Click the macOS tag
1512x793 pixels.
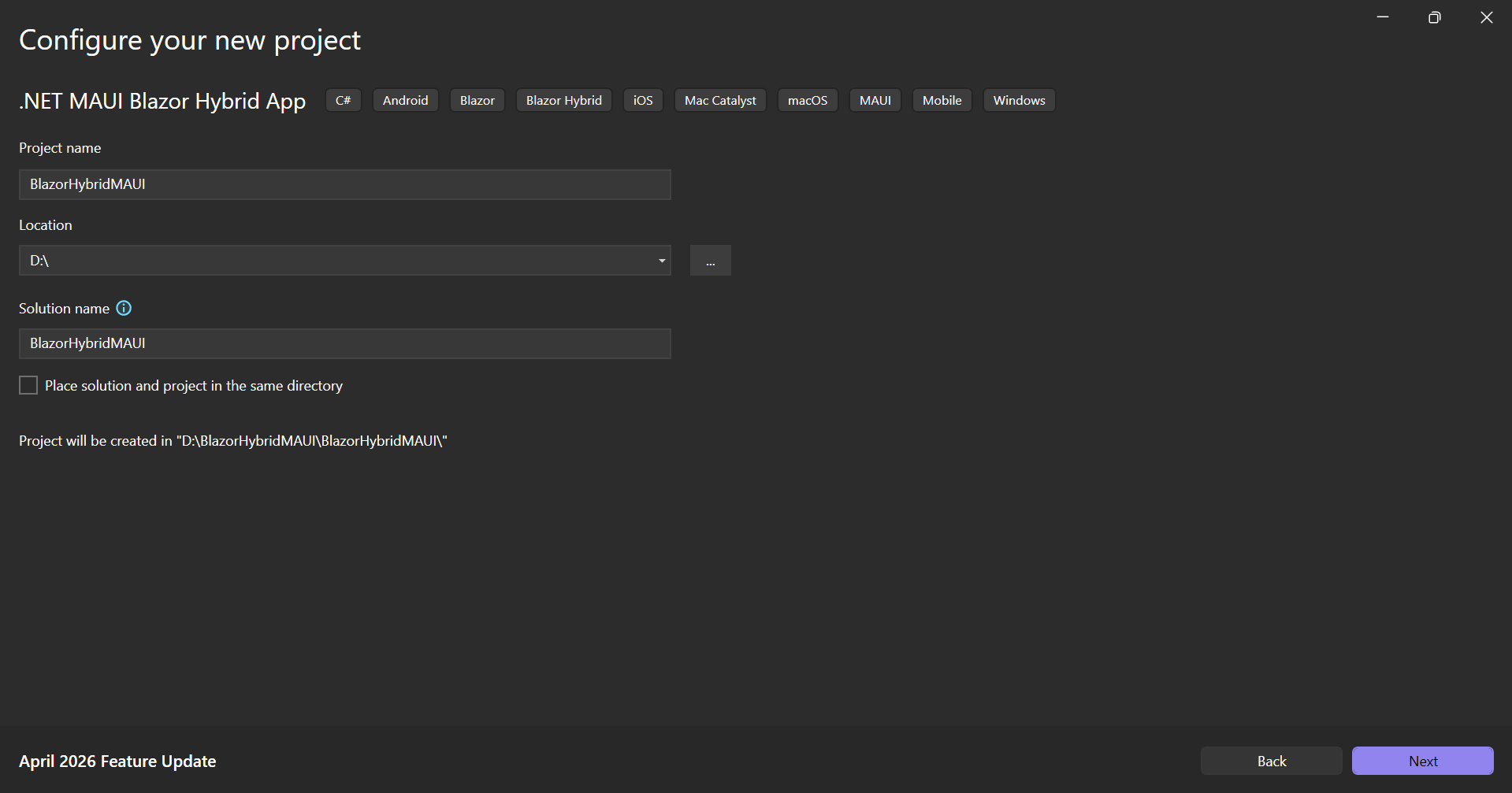808,100
